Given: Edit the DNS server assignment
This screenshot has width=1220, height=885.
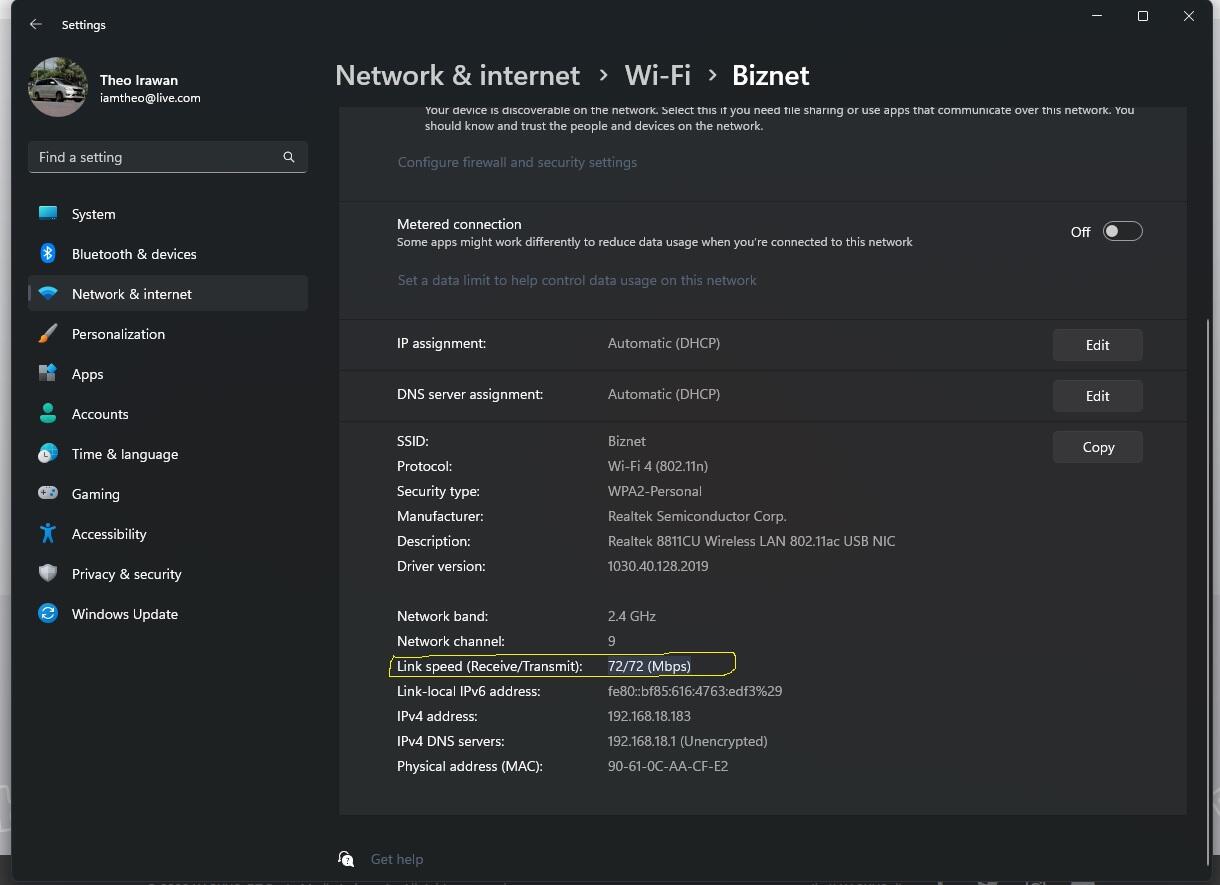Looking at the screenshot, I should point(1097,396).
